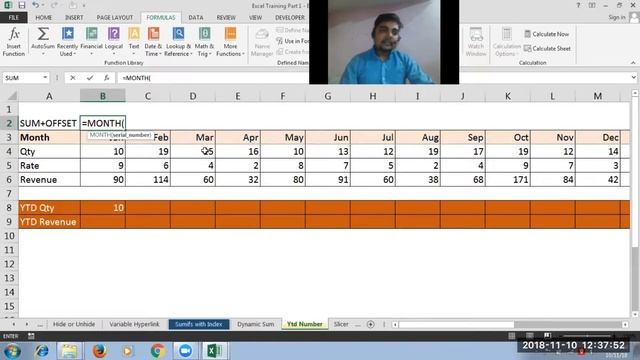
Task: Open the Watch Window
Action: click(x=476, y=42)
